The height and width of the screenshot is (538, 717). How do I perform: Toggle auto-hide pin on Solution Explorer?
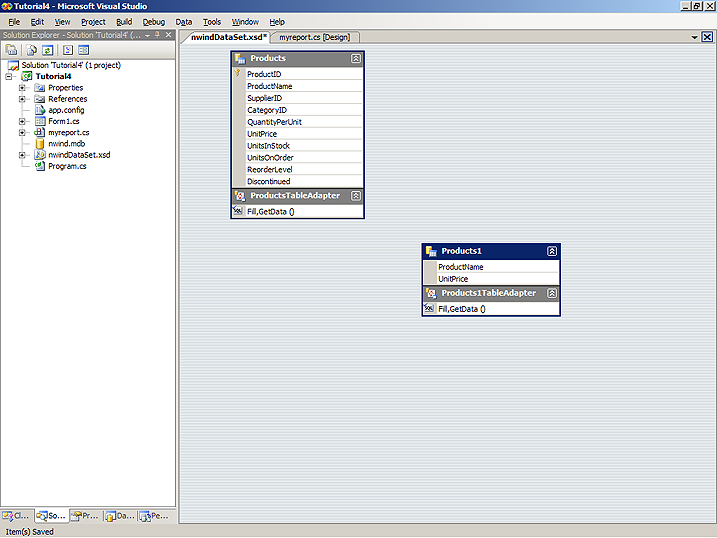point(157,36)
